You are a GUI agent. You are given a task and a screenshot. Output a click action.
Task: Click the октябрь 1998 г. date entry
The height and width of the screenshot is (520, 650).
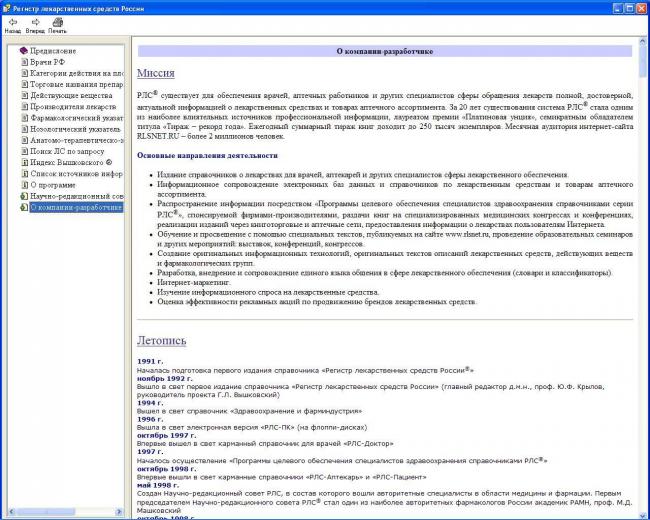click(x=167, y=469)
